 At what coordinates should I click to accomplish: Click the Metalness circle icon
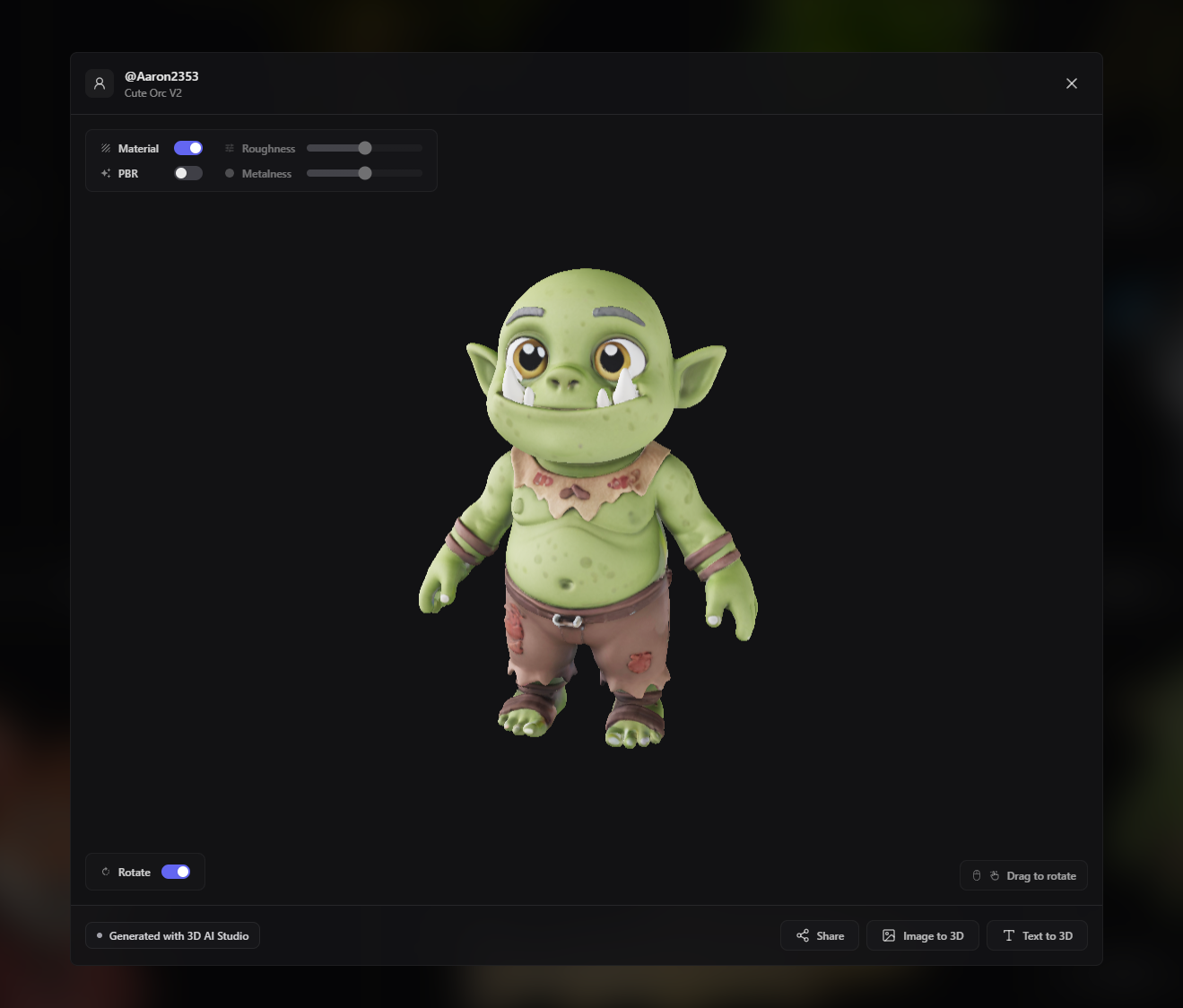tap(230, 173)
